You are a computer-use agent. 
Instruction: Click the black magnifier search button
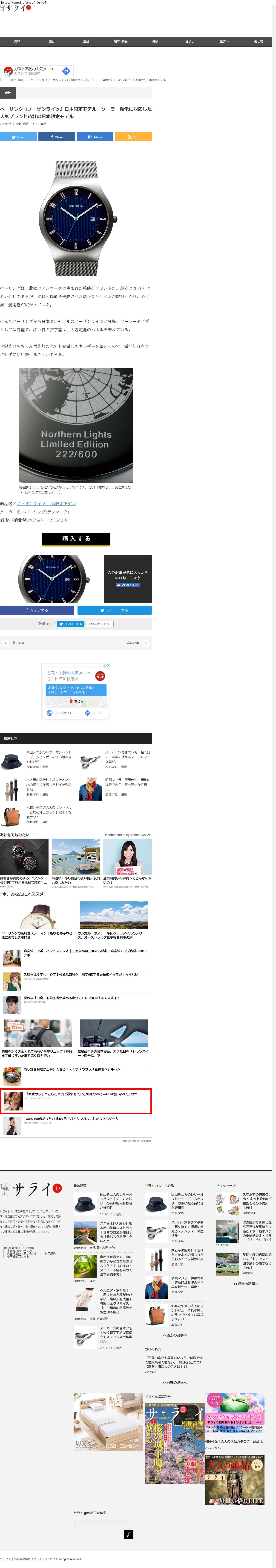click(x=128, y=1535)
